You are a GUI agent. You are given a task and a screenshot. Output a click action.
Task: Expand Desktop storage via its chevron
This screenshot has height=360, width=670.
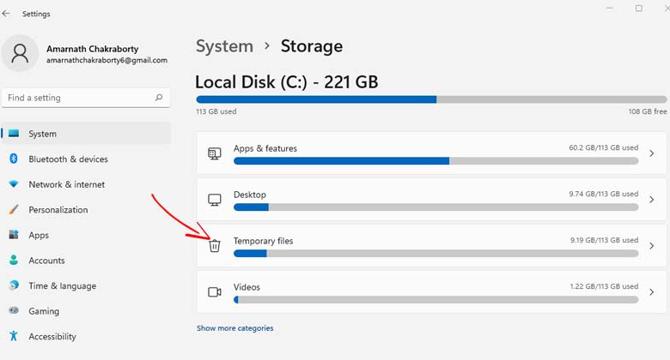652,199
